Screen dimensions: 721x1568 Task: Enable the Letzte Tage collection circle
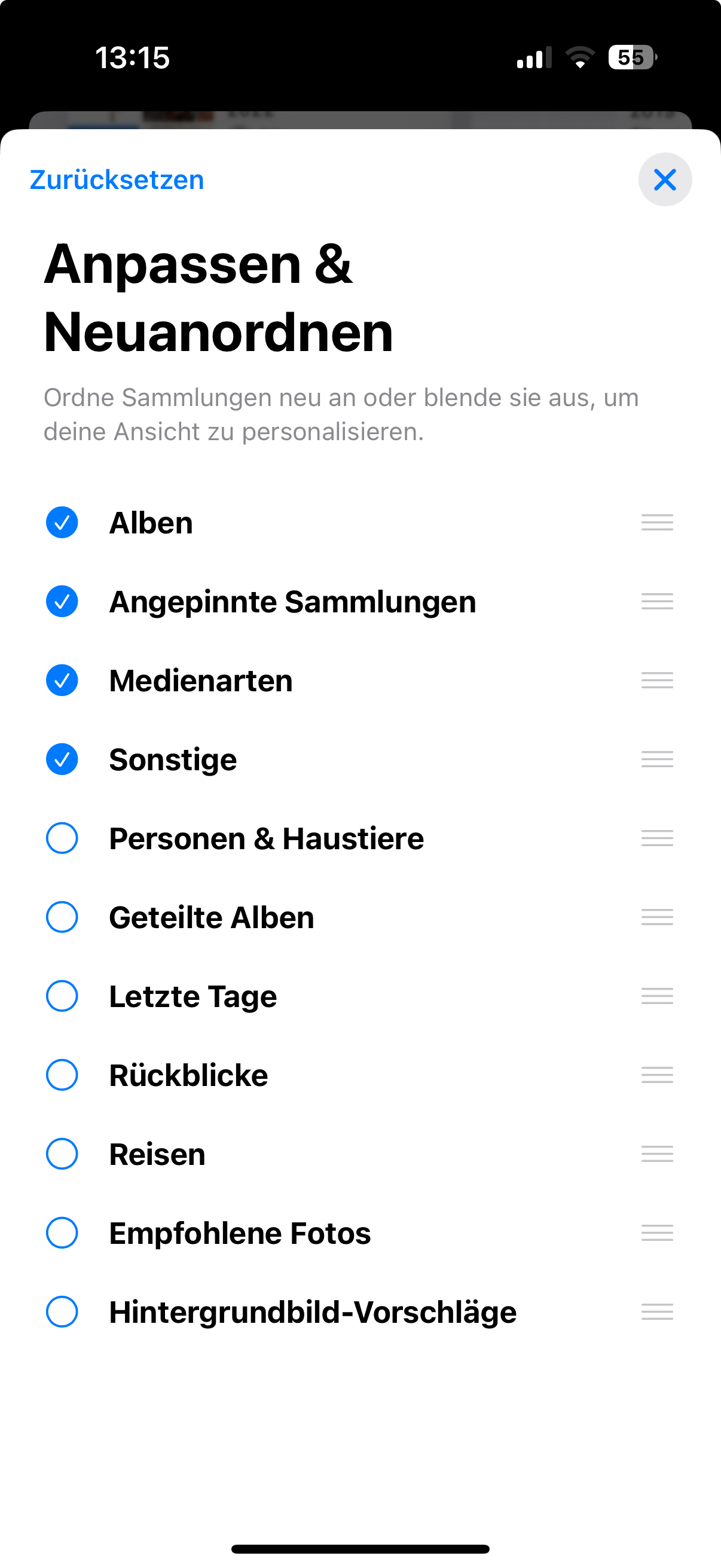(x=62, y=996)
